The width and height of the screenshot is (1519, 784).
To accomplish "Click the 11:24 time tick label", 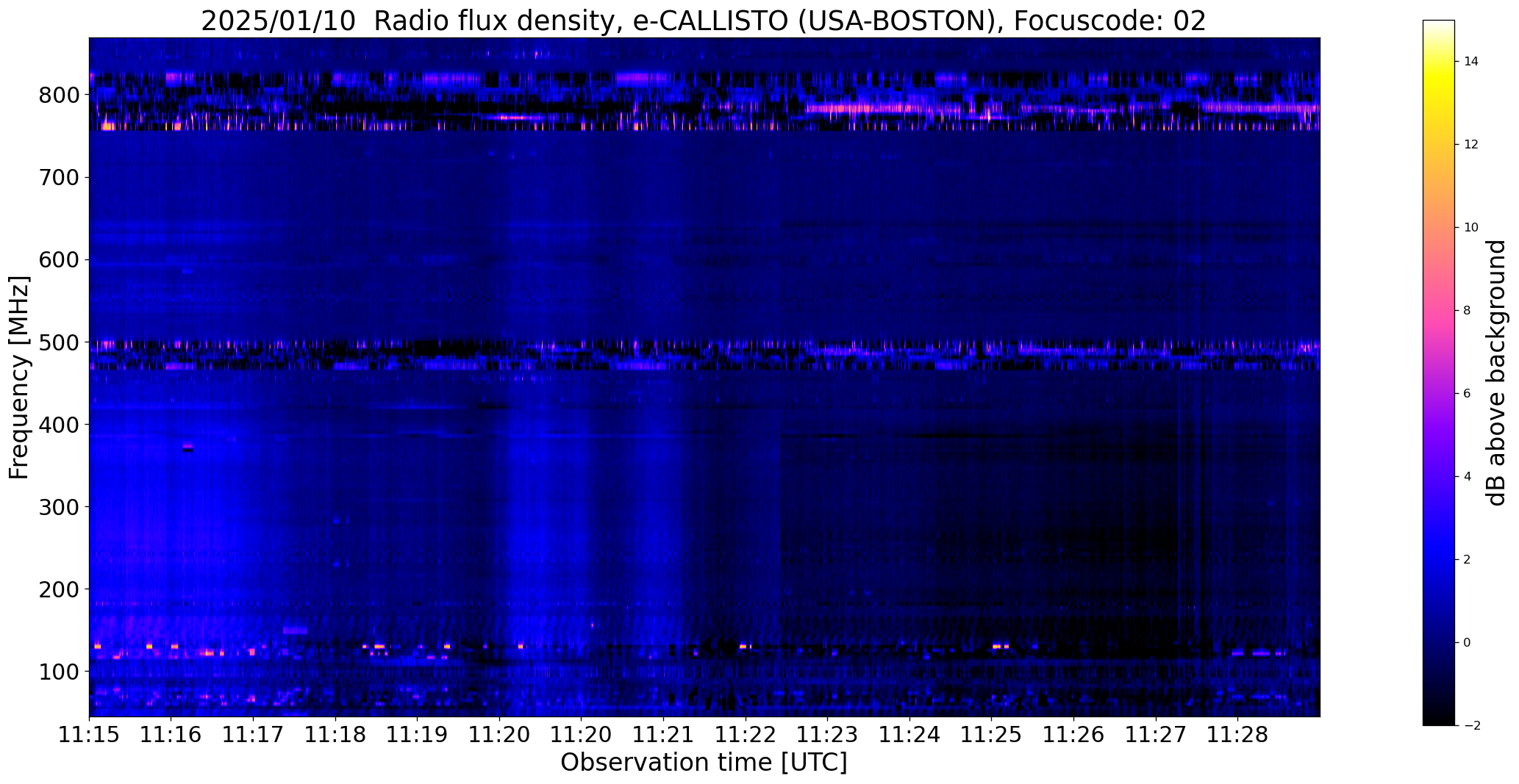I will coord(909,736).
